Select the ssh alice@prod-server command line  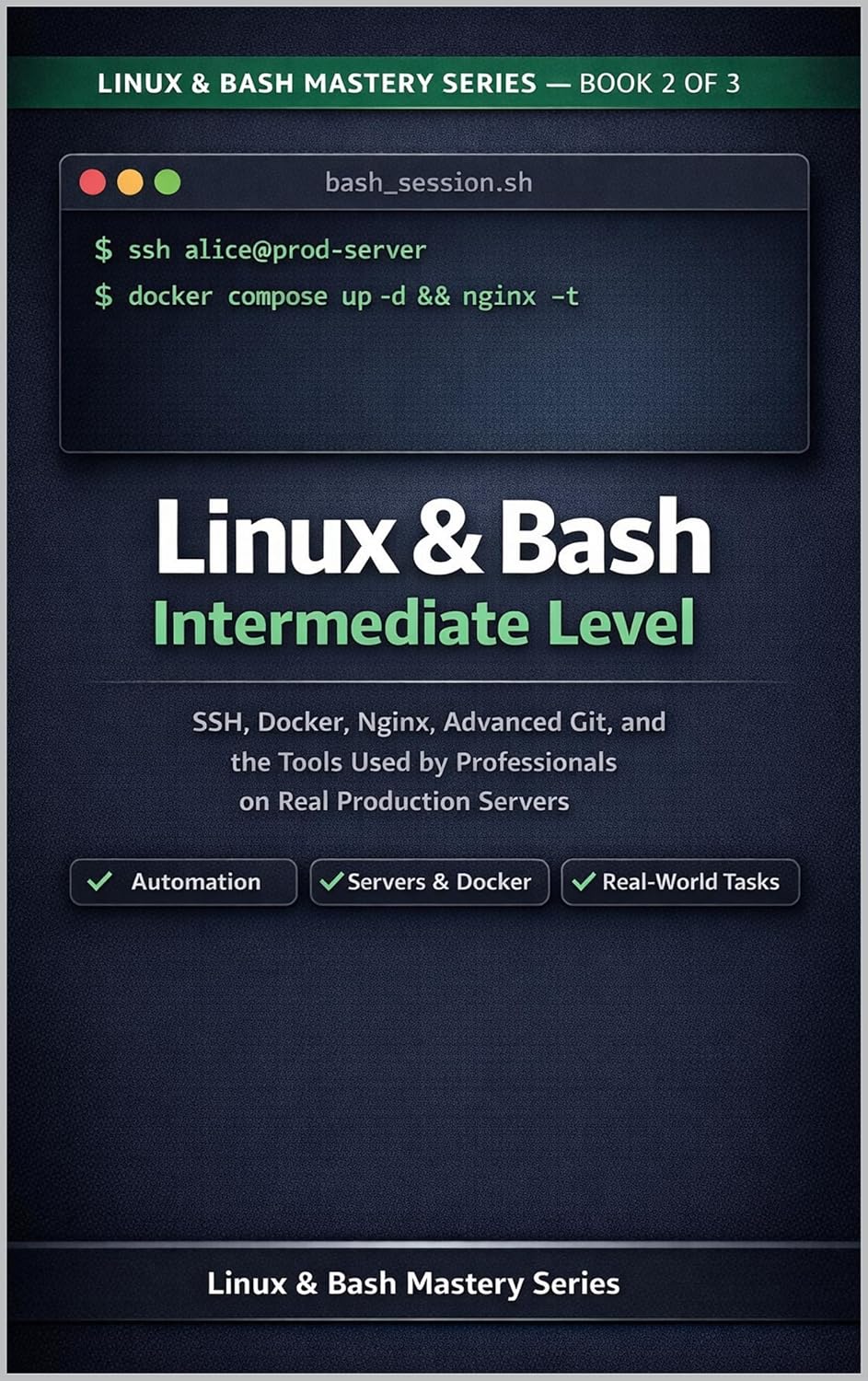[260, 250]
